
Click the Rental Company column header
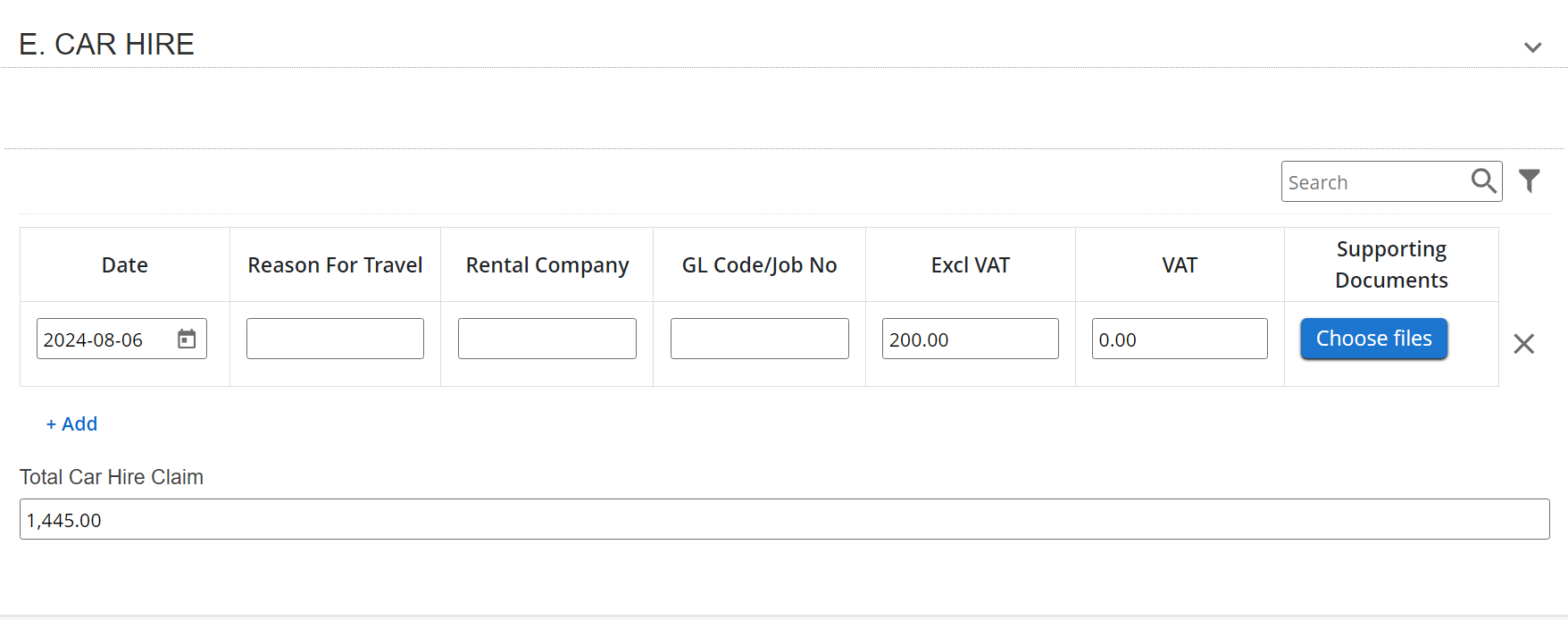547,265
